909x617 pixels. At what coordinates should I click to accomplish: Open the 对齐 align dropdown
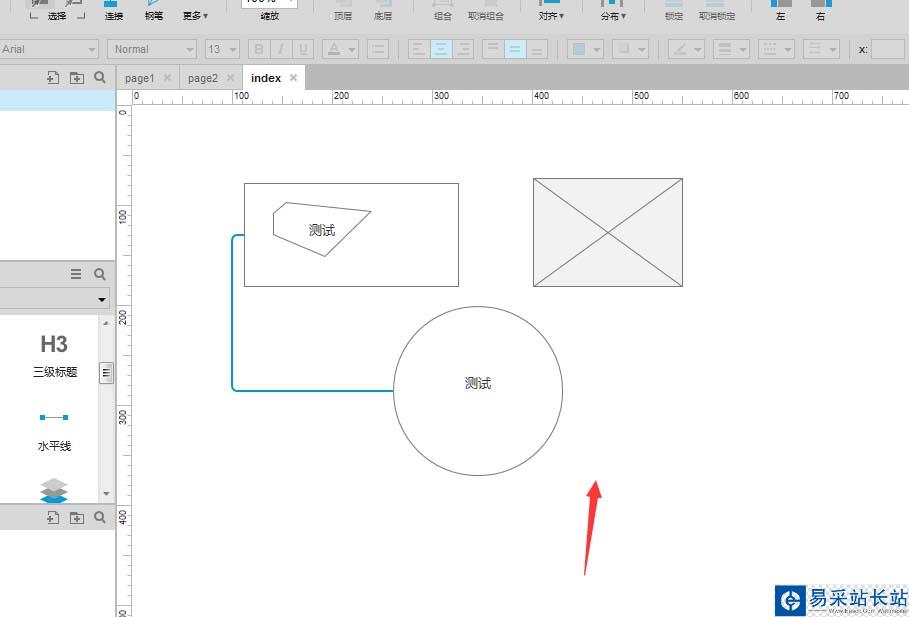point(551,10)
